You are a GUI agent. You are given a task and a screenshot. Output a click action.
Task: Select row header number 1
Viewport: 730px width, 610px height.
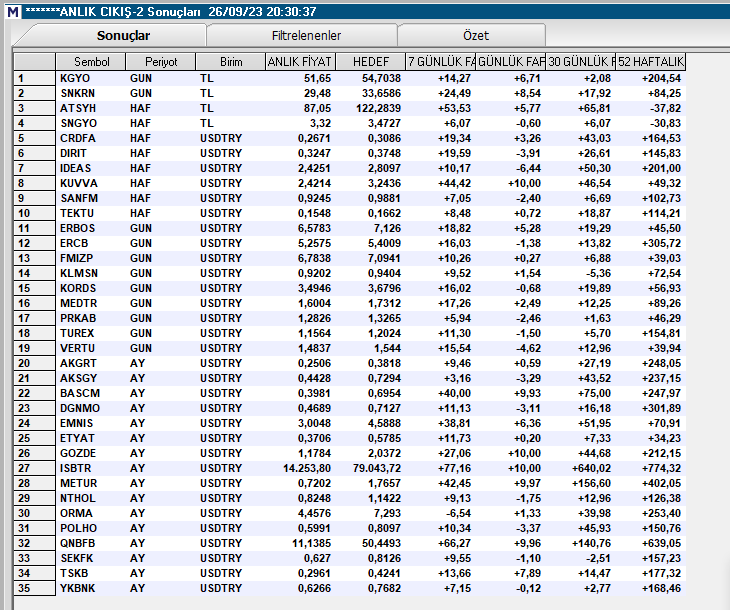(x=34, y=78)
